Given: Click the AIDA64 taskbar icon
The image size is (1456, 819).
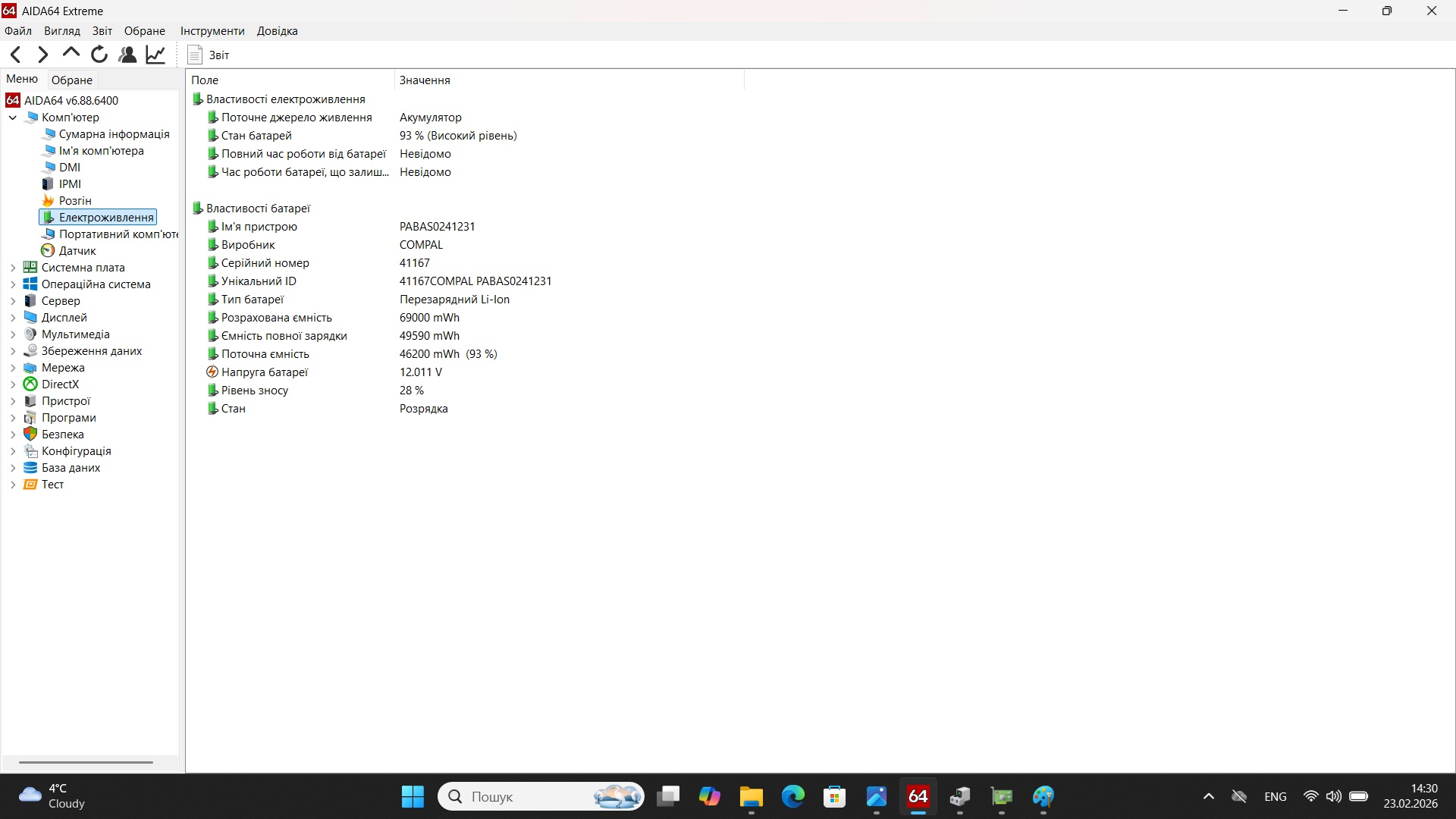Looking at the screenshot, I should pos(917,797).
